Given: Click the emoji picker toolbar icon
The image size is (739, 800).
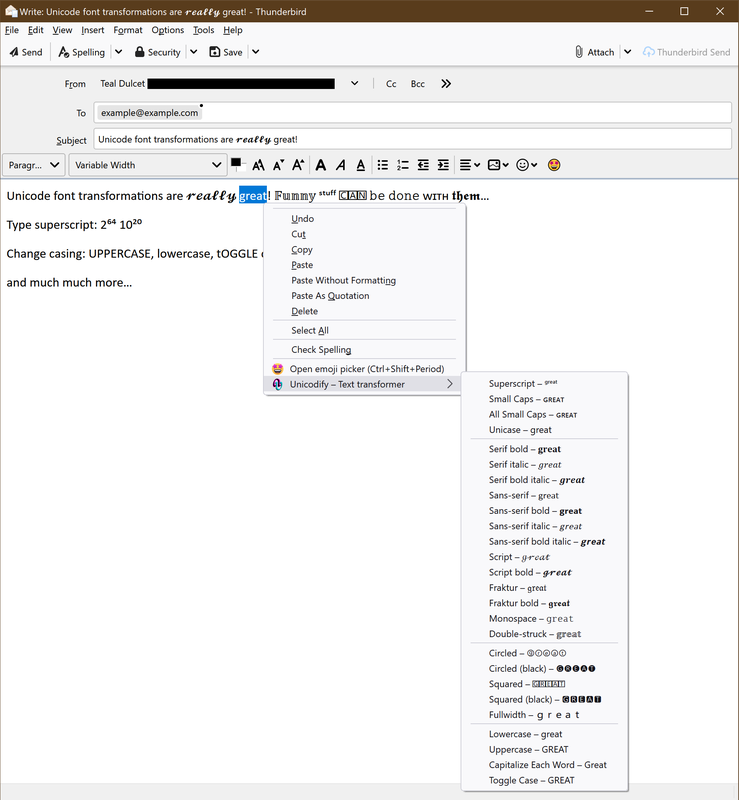Looking at the screenshot, I should click(x=554, y=165).
